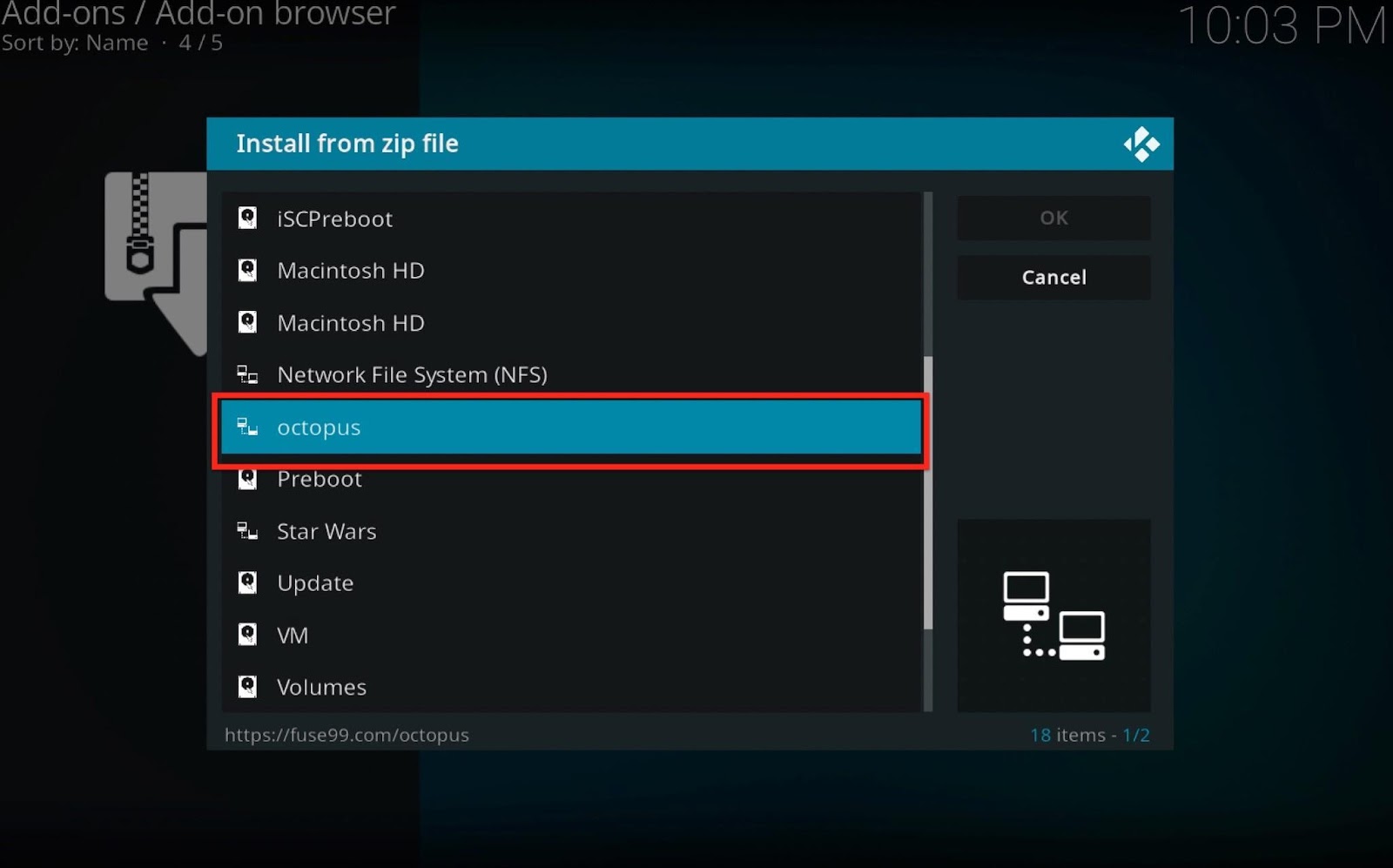Click the network icon beside Network File System (NFS)
1393x868 pixels.
click(247, 374)
